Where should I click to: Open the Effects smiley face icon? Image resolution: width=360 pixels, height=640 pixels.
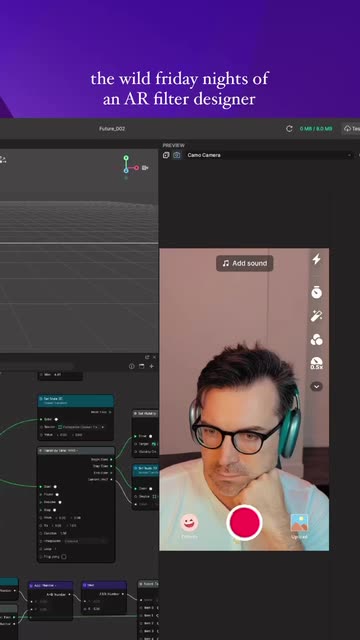pyautogui.click(x=189, y=522)
